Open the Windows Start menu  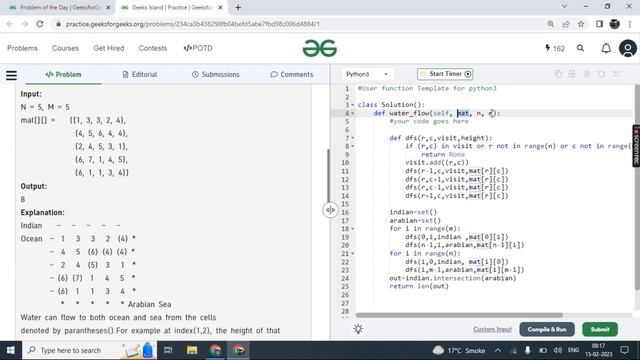click(11, 350)
